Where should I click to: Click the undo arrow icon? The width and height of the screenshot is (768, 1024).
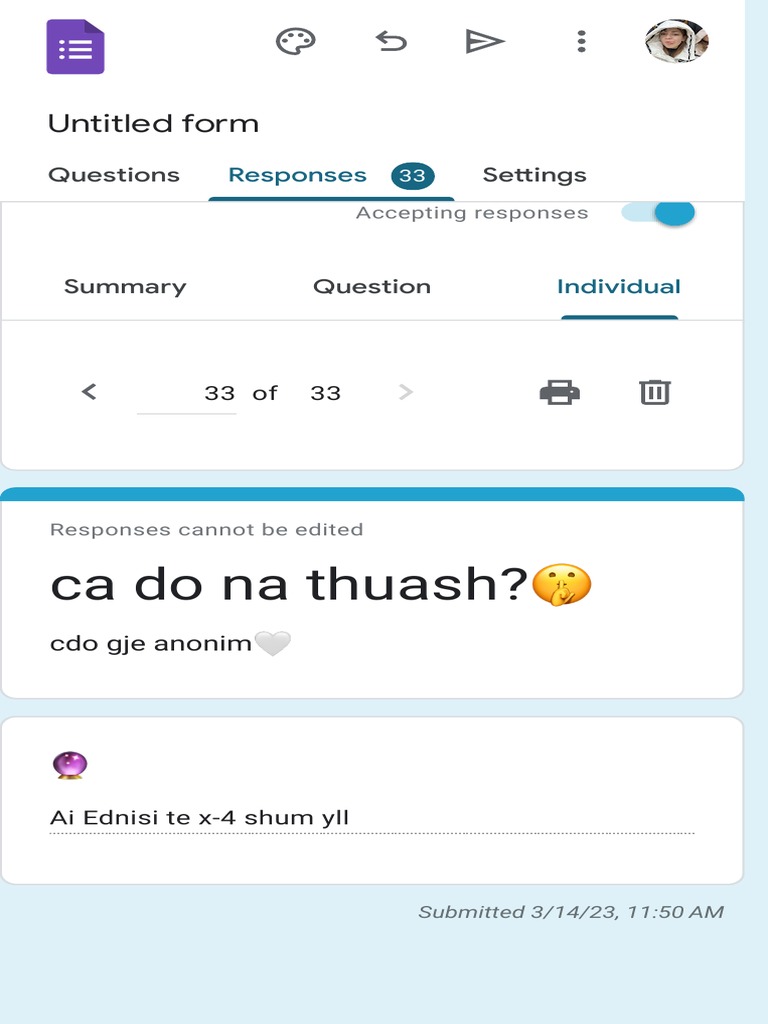pyautogui.click(x=391, y=41)
